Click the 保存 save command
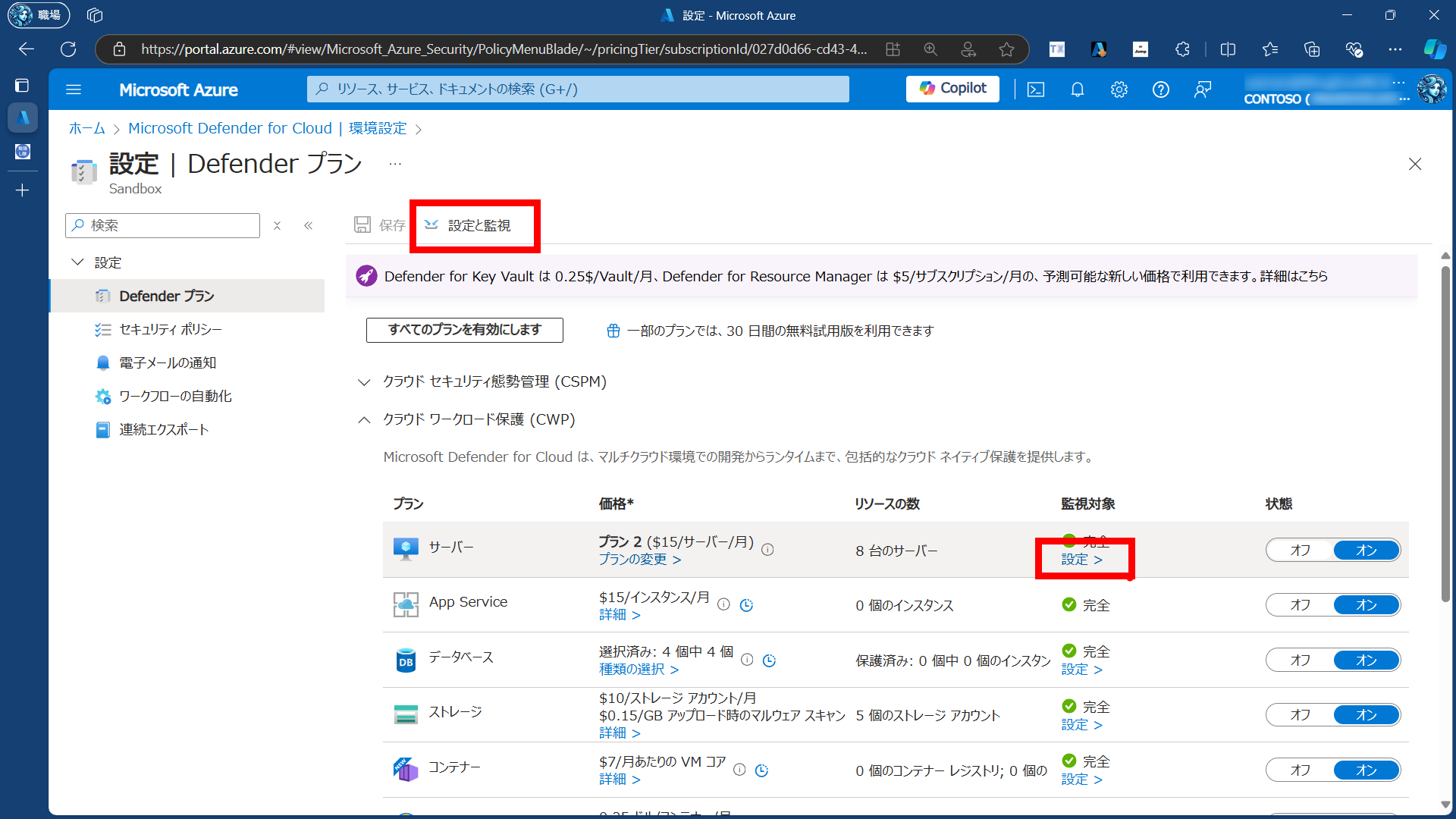 [x=380, y=225]
